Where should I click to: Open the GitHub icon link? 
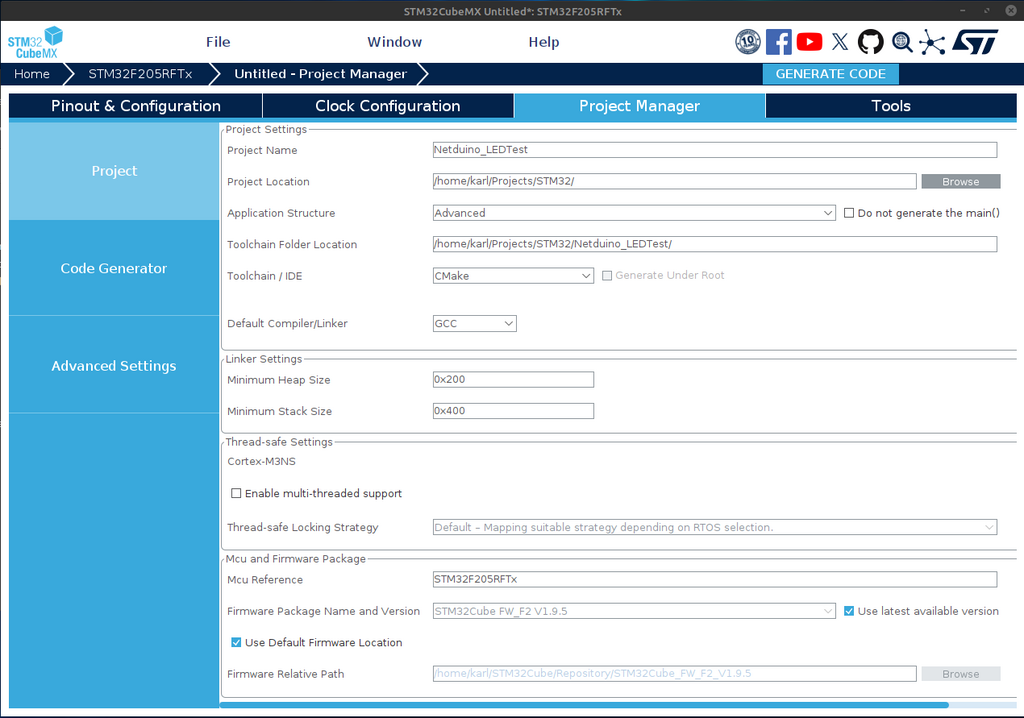(871, 42)
